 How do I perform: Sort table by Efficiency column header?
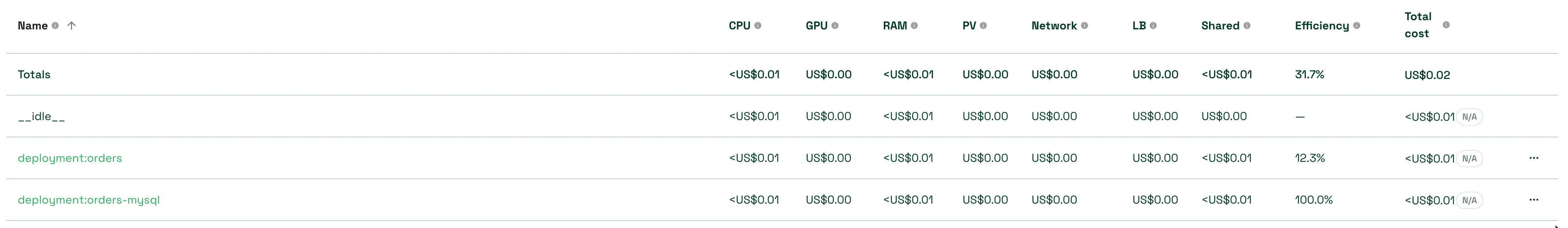click(1322, 25)
